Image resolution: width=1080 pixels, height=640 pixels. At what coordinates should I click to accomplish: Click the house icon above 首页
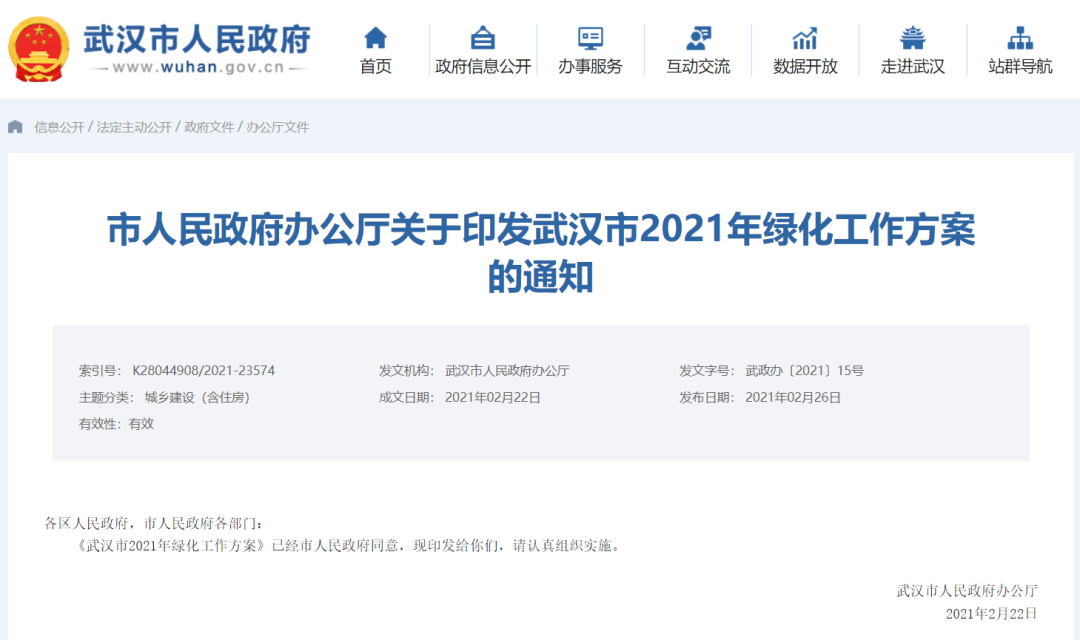pos(375,38)
